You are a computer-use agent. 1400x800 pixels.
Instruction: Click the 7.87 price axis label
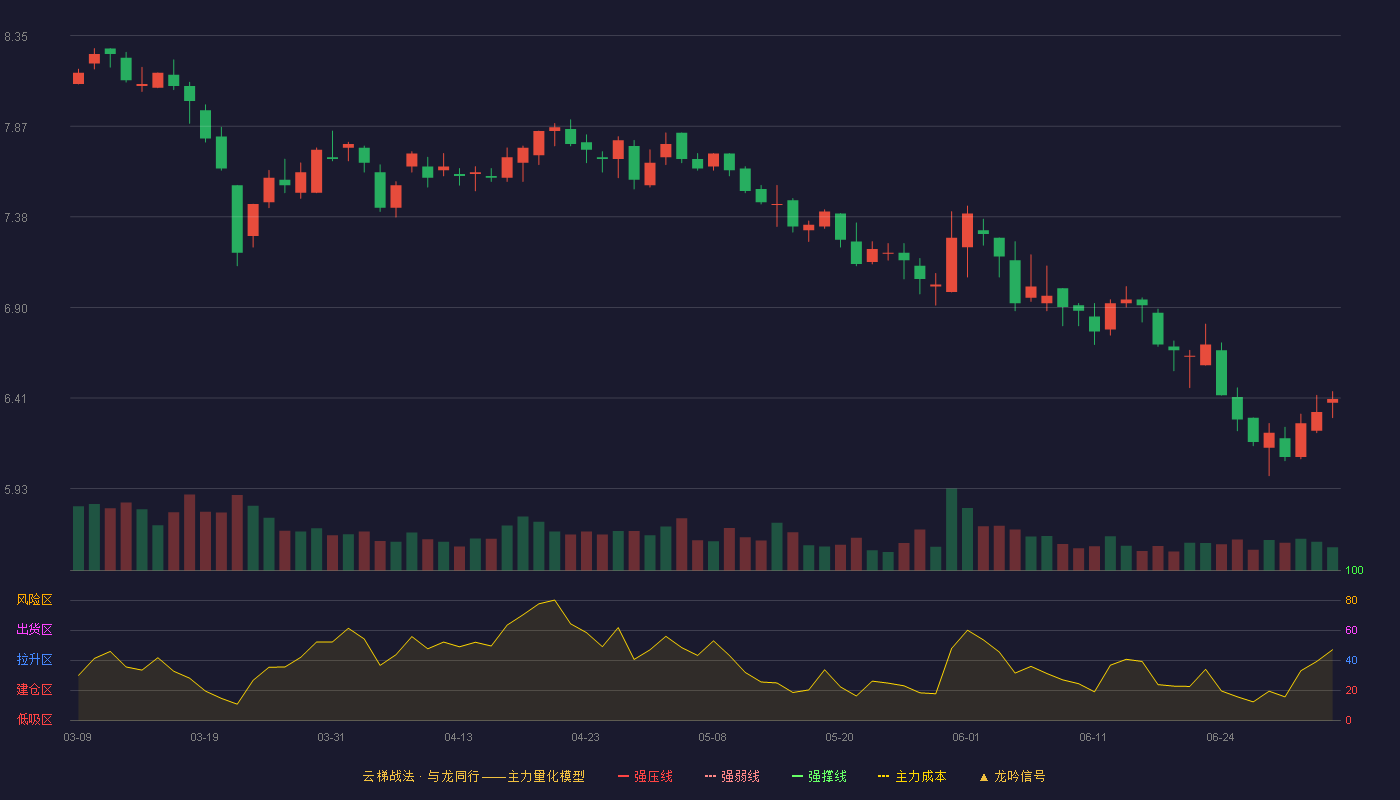[x=16, y=128]
